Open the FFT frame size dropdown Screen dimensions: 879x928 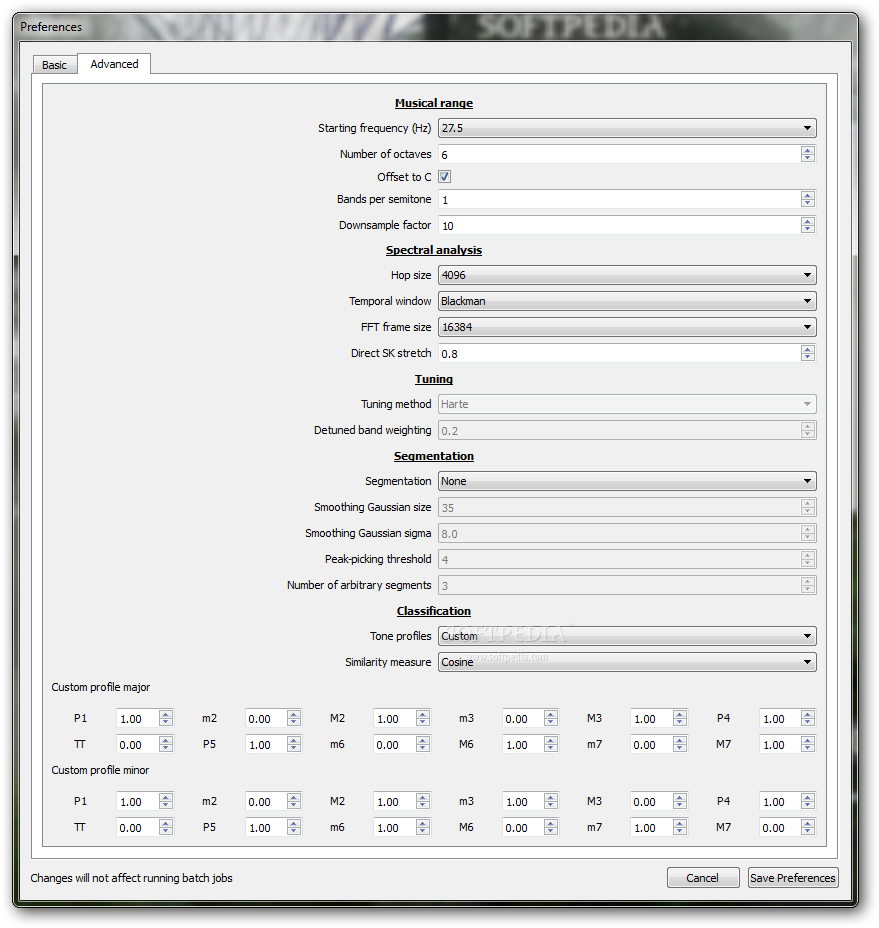(627, 327)
